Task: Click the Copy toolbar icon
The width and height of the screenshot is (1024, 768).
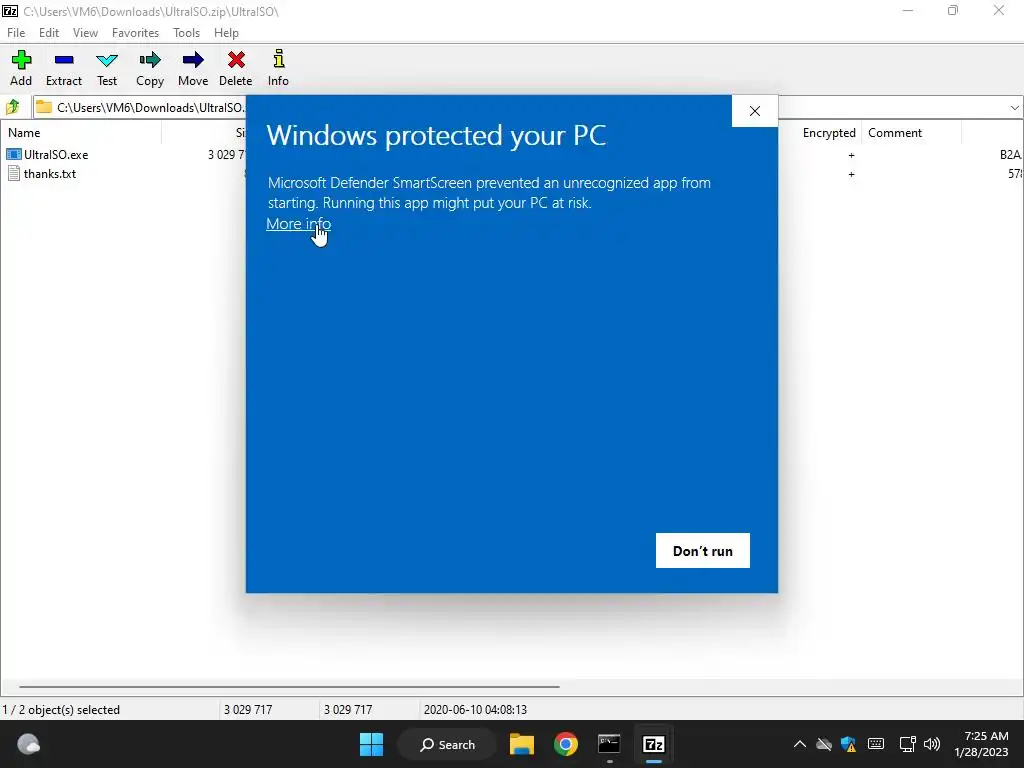Action: coord(150,68)
